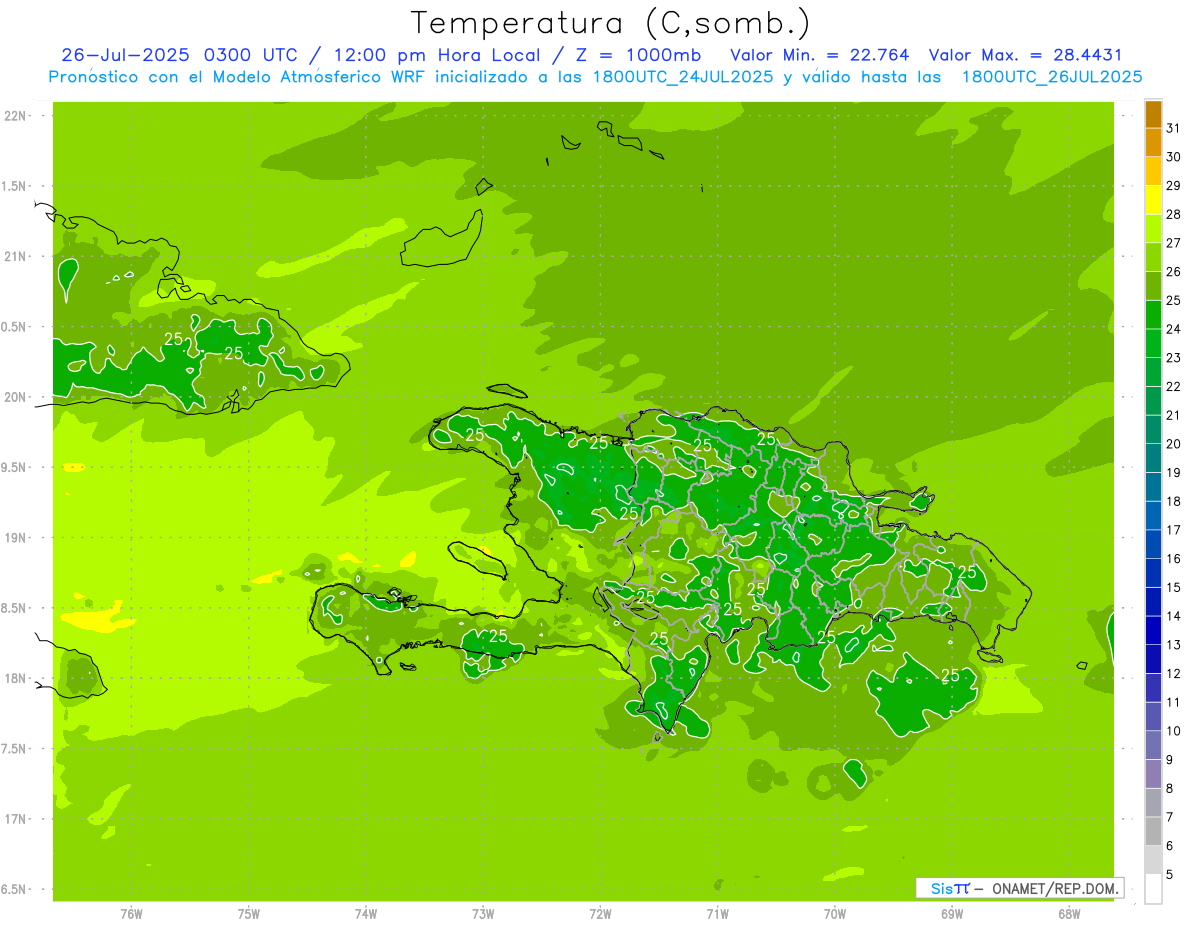Click the 71W longitude axis label
The height and width of the screenshot is (927, 1200).
click(717, 915)
